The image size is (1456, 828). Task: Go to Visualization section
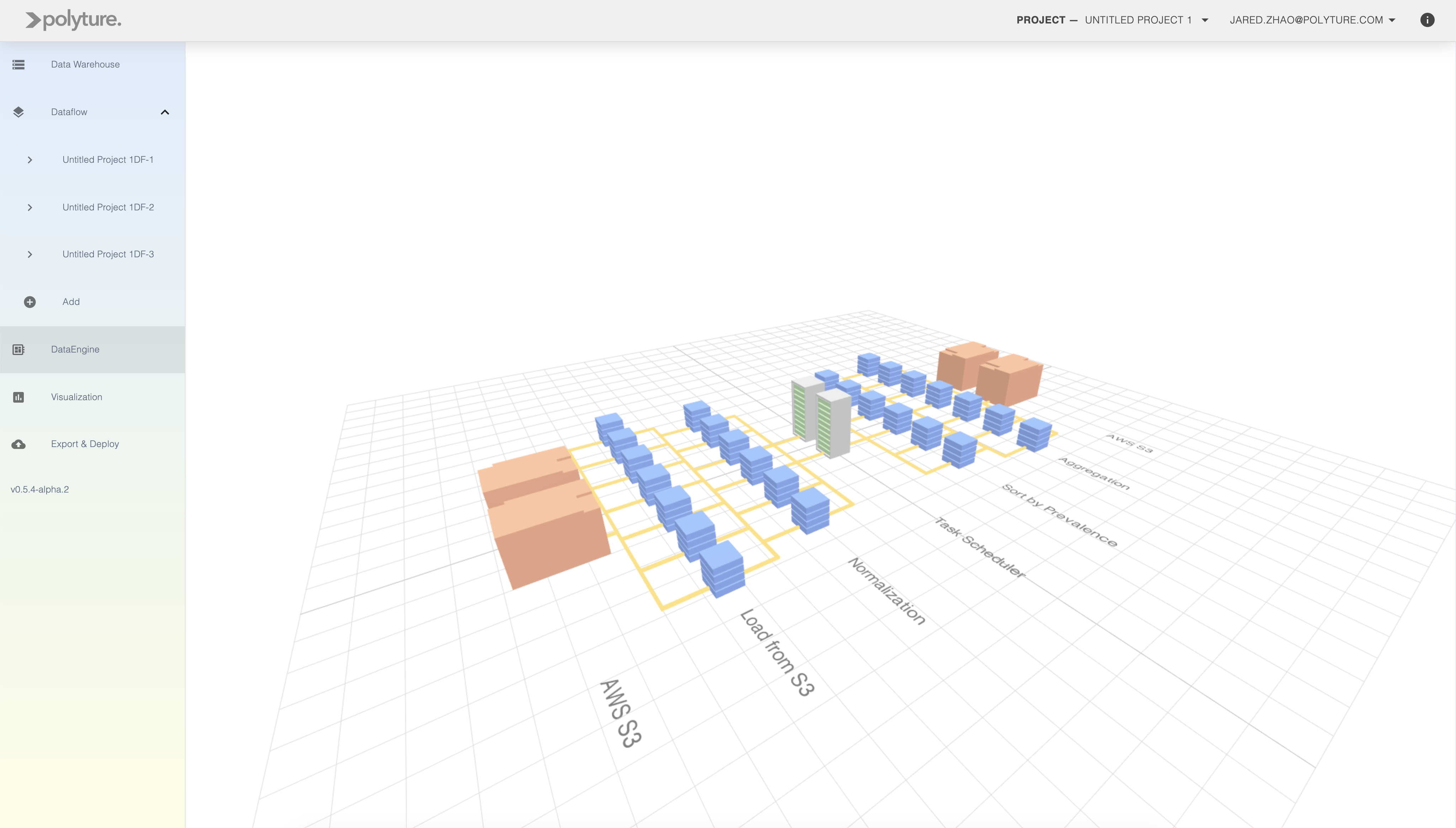92,397
